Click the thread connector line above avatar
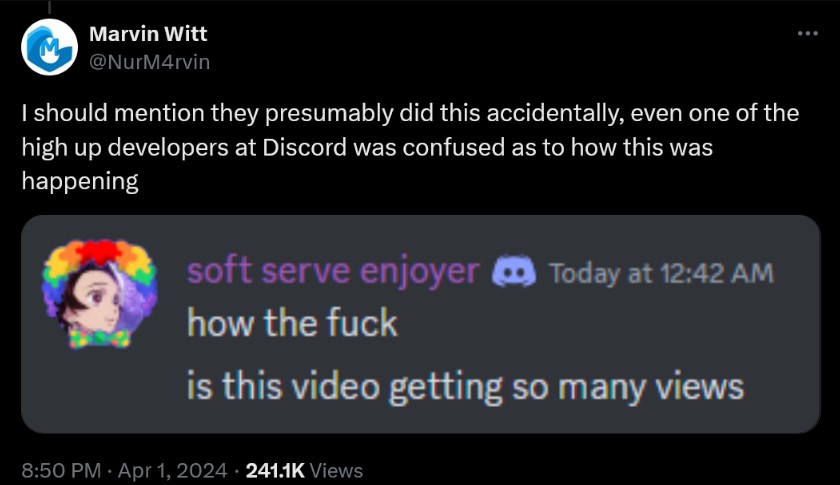Viewport: 840px width, 485px height. click(49, 6)
